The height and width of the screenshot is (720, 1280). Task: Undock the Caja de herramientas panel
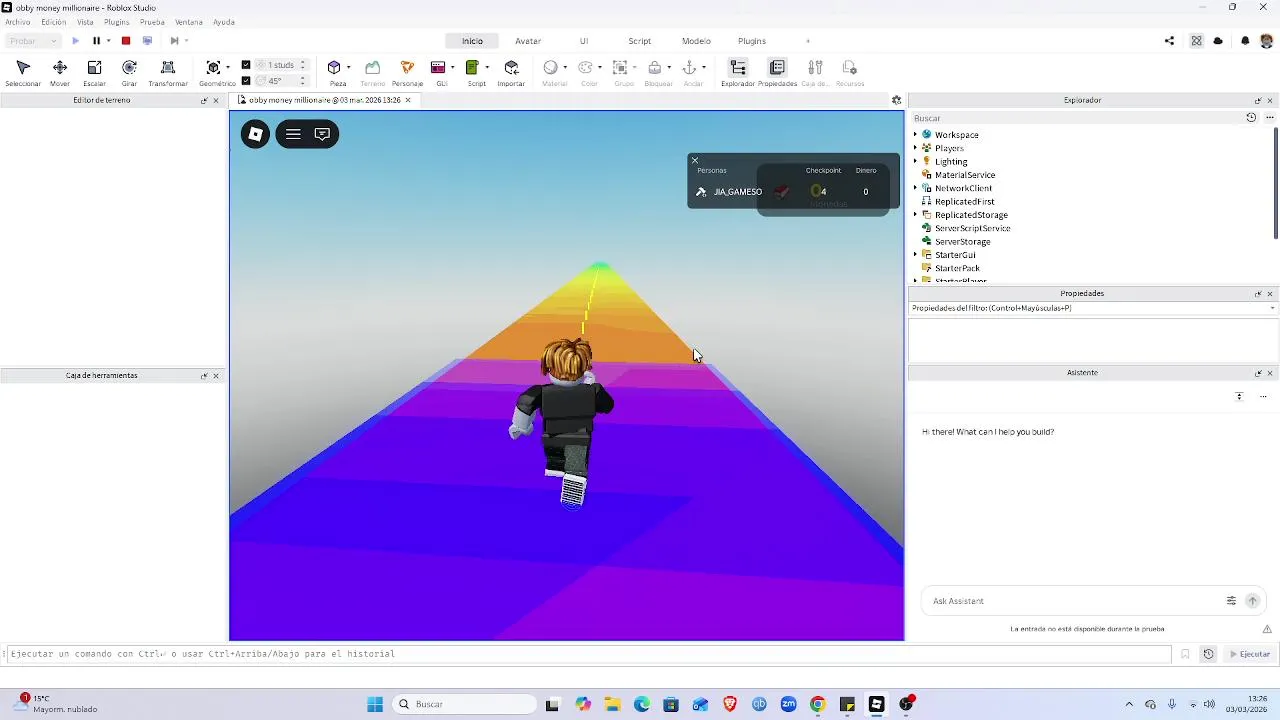coord(204,376)
